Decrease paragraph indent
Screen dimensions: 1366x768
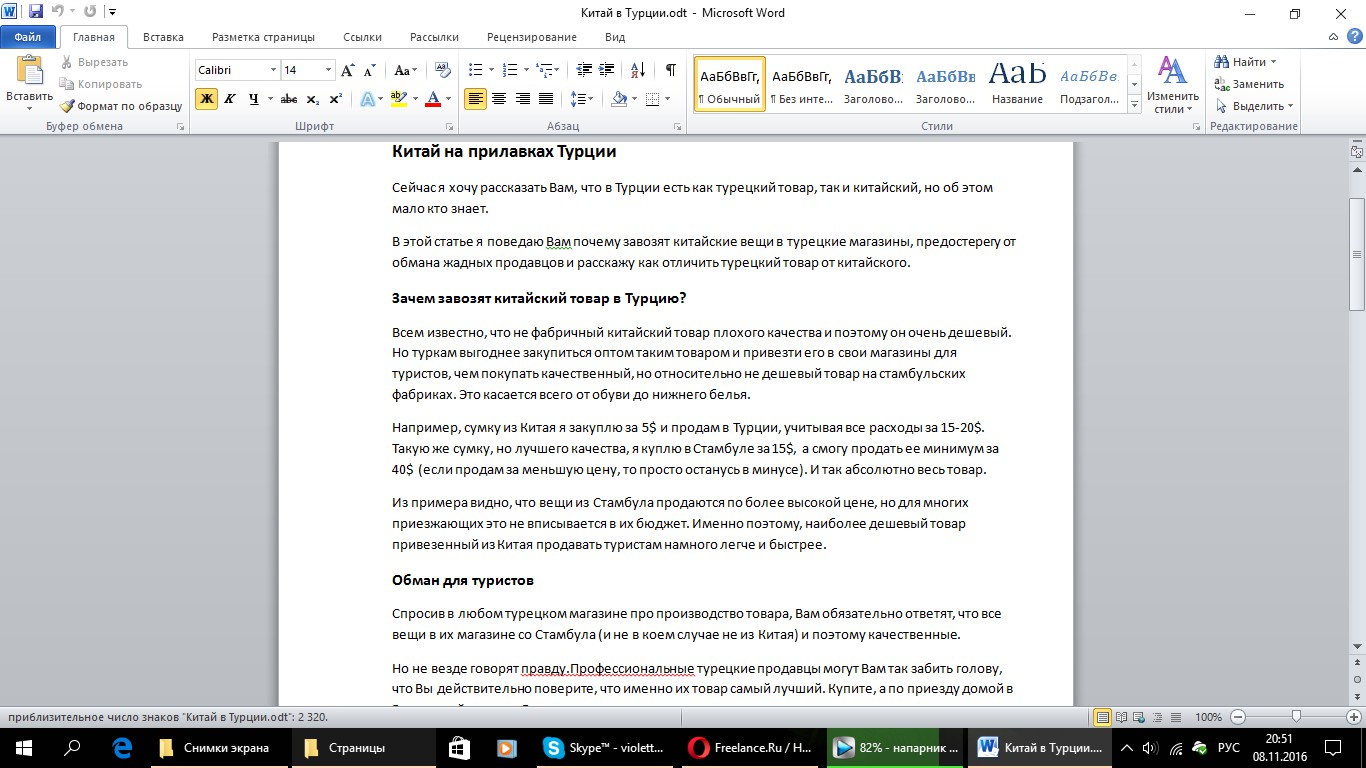582,70
